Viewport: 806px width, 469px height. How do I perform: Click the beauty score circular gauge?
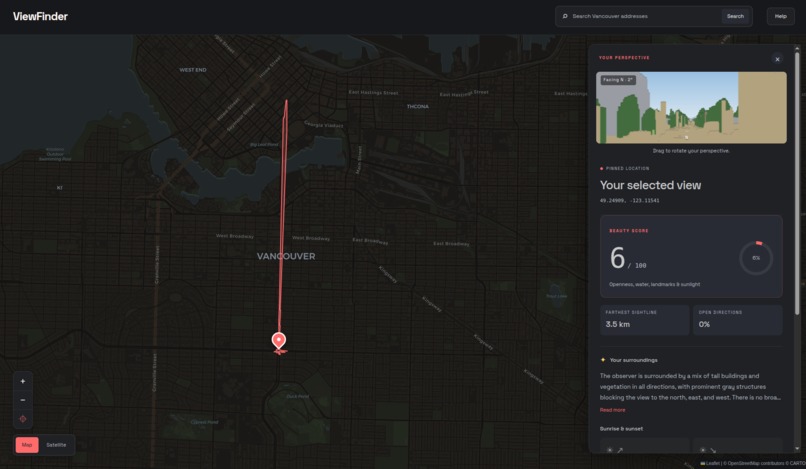(x=756, y=258)
